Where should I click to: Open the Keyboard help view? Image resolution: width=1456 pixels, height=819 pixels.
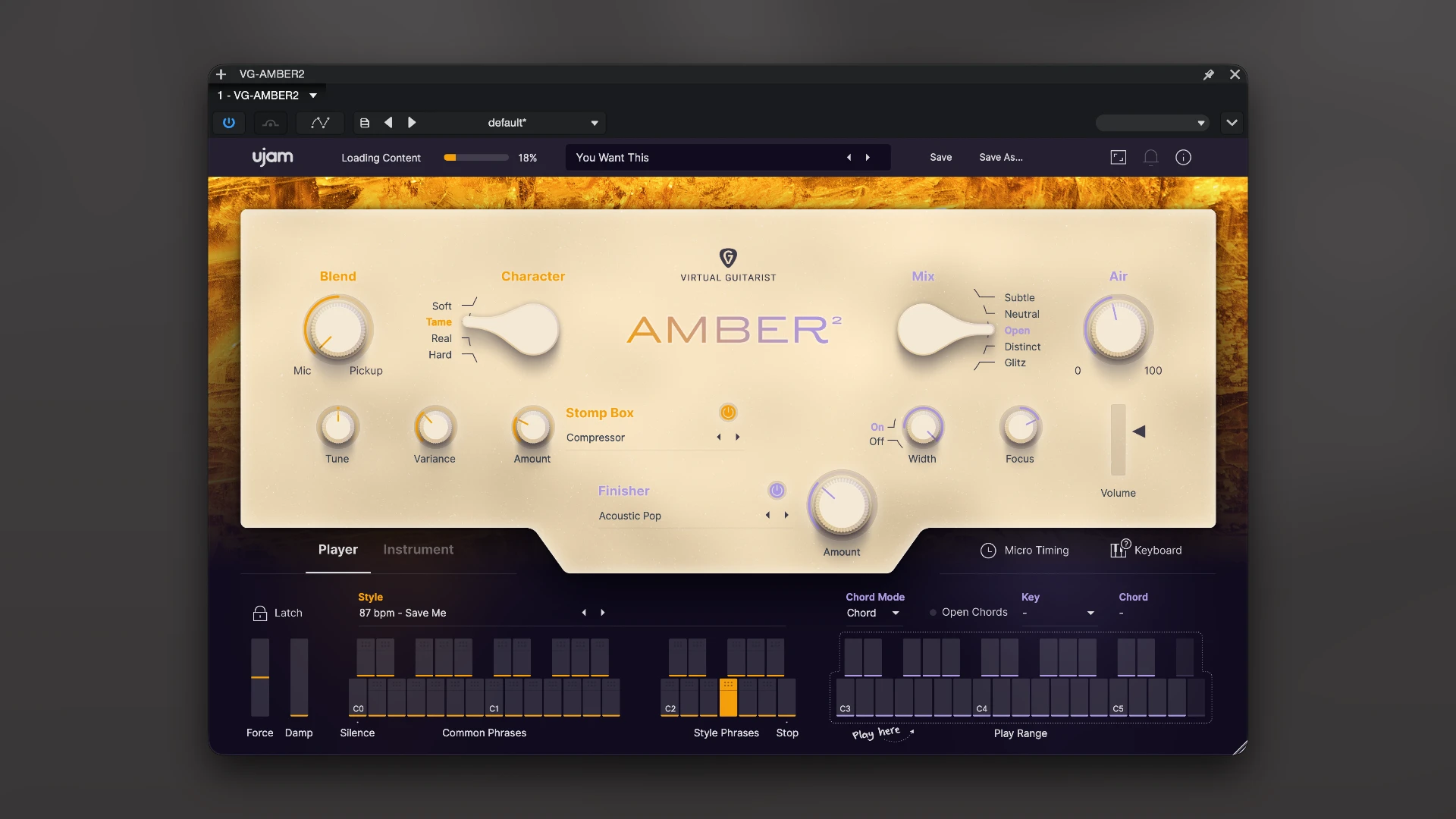[1146, 550]
